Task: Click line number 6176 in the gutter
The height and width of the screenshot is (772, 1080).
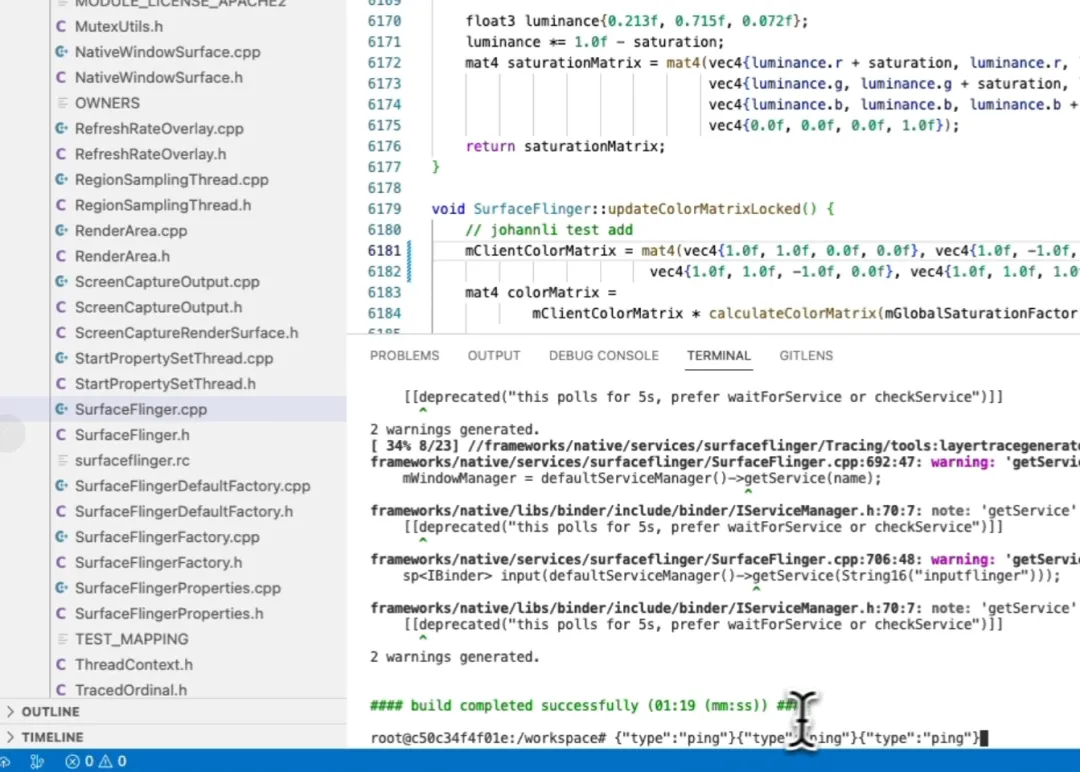Action: [384, 146]
